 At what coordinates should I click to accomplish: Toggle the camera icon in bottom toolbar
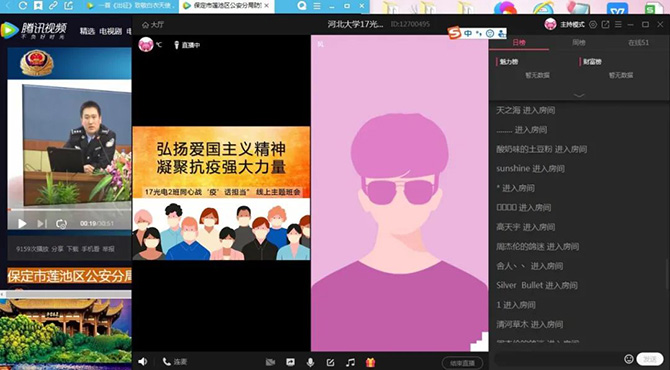(270, 362)
